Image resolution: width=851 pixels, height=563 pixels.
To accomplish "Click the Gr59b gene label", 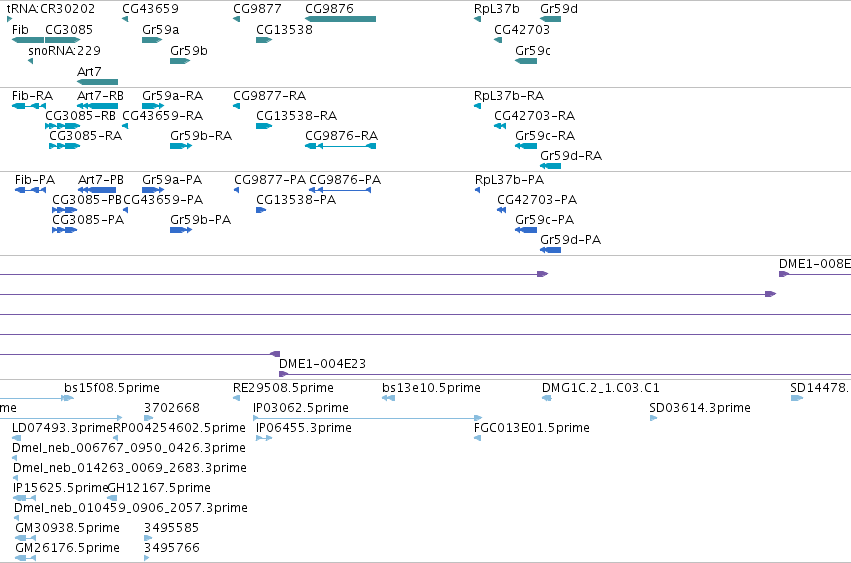I will 189,51.
